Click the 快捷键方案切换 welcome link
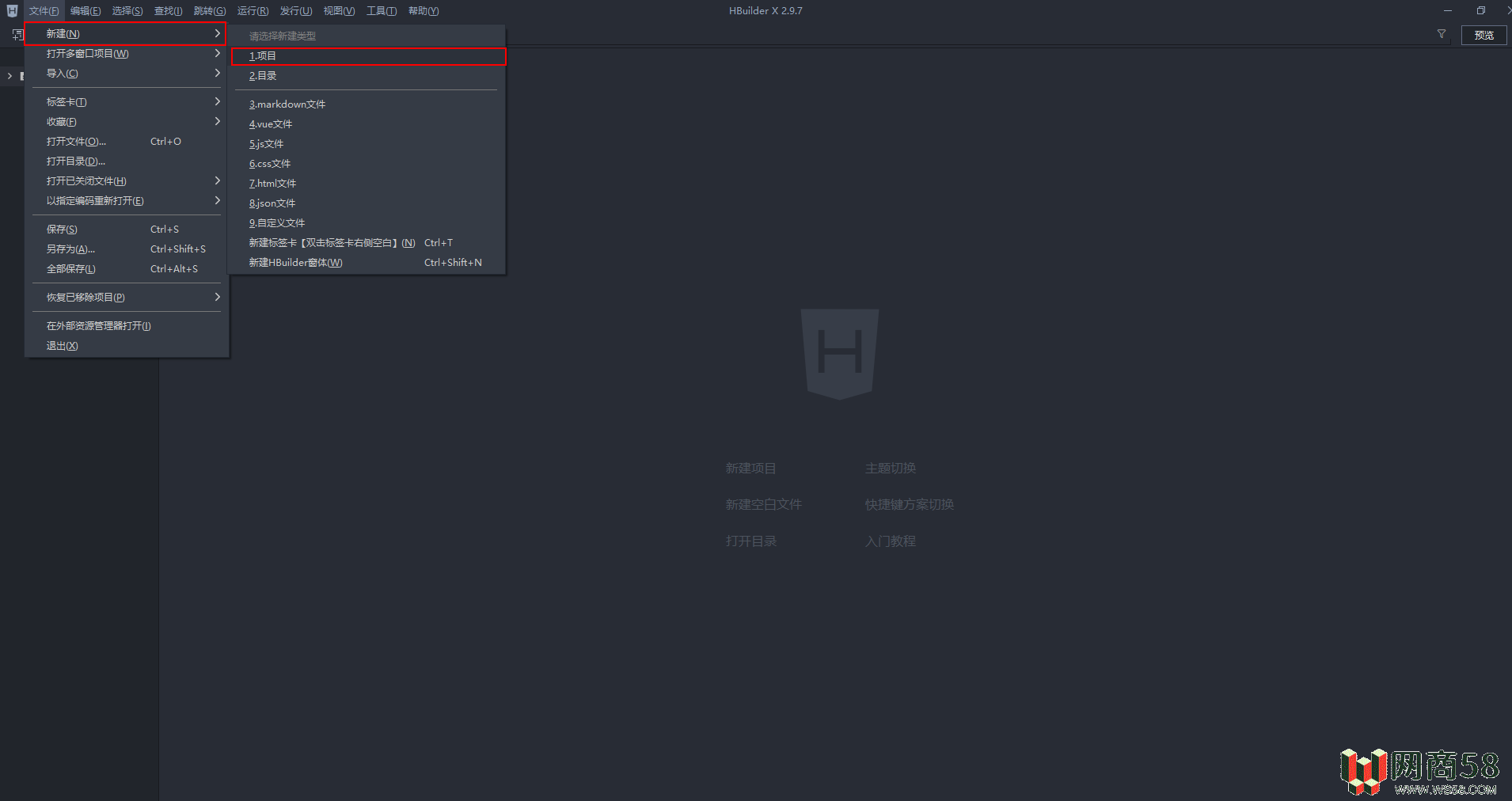The height and width of the screenshot is (801, 1512). pos(909,505)
